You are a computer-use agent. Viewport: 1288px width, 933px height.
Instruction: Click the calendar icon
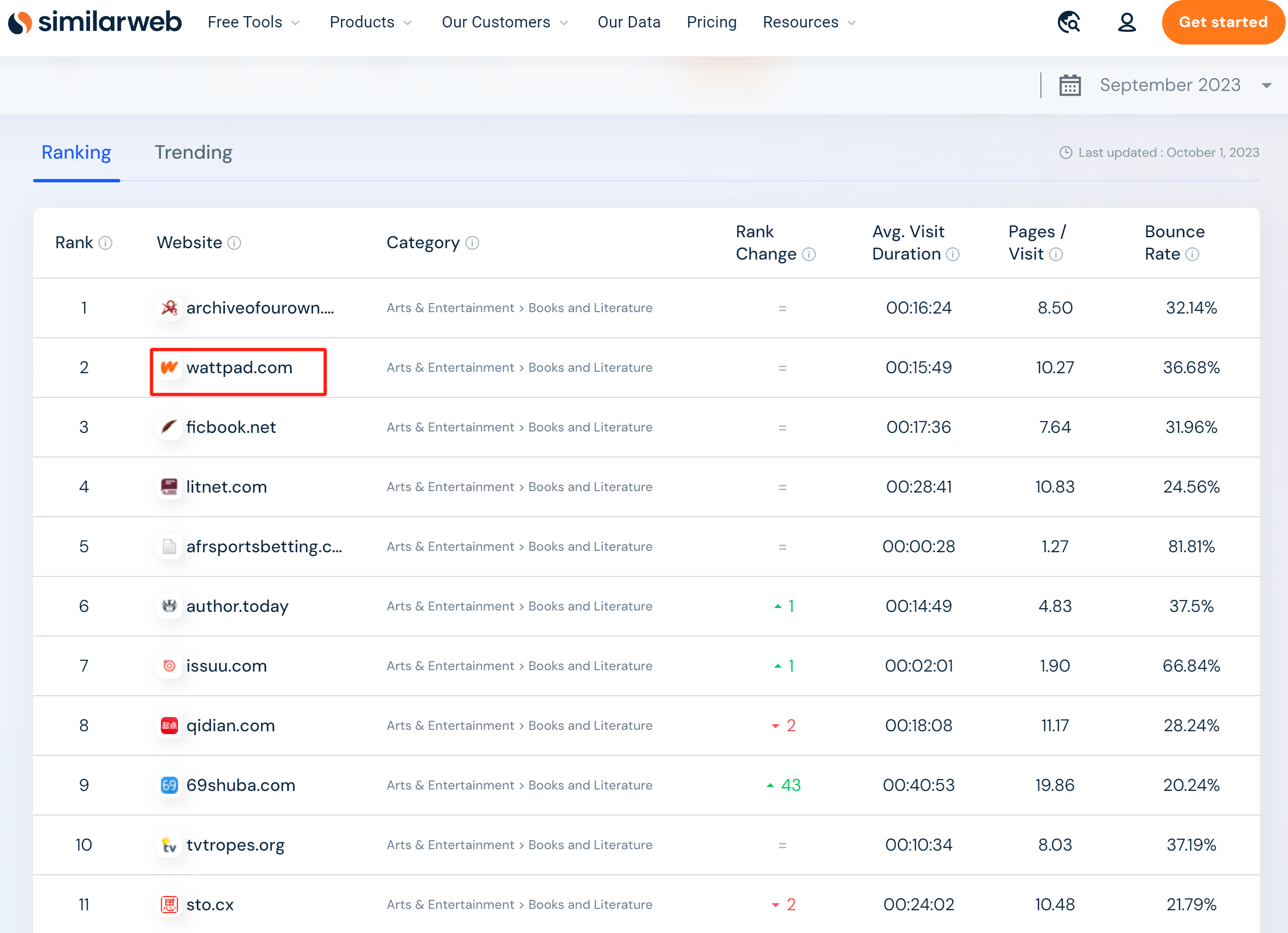tap(1070, 85)
